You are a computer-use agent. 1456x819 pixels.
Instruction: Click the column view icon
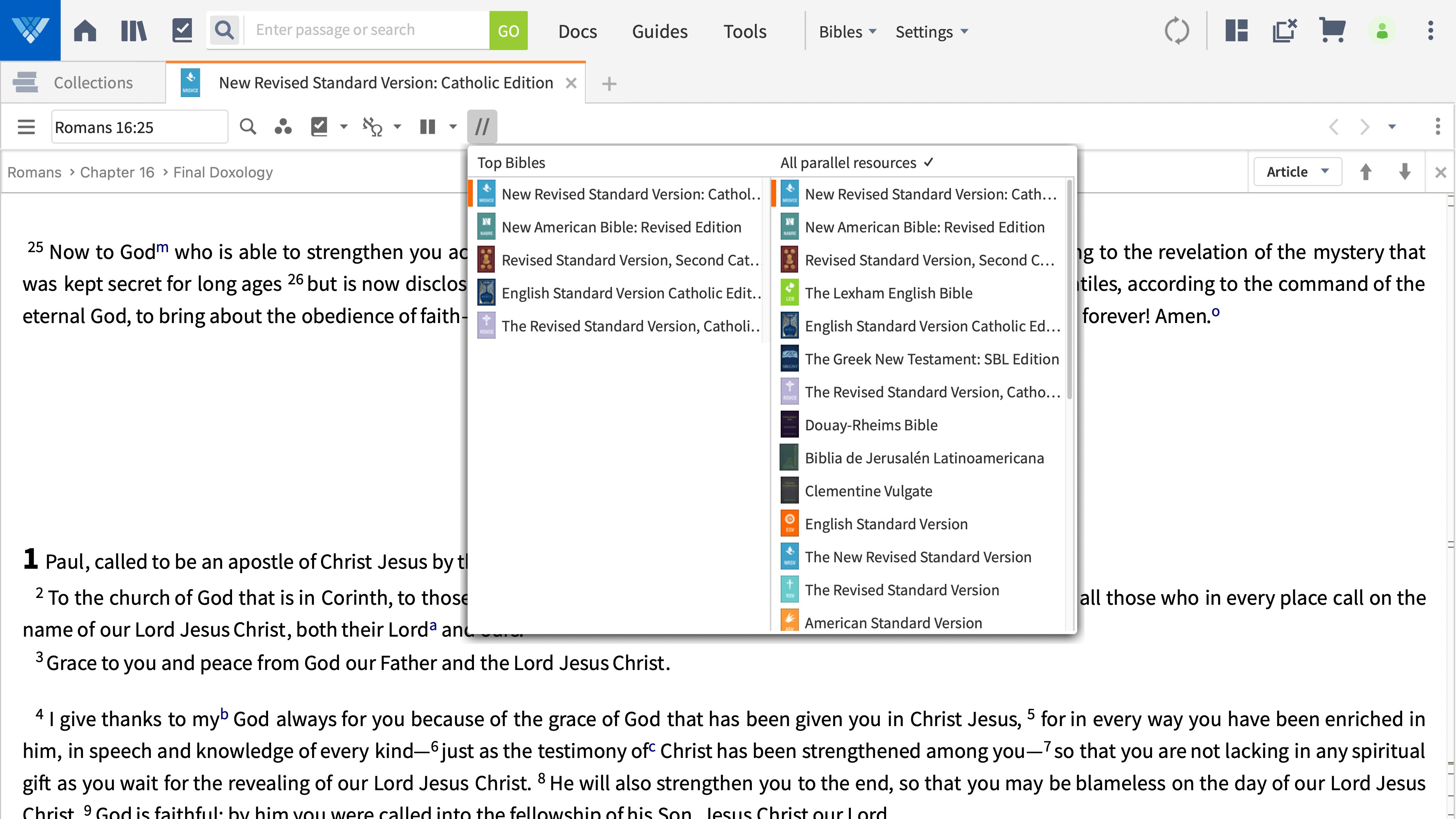point(428,127)
